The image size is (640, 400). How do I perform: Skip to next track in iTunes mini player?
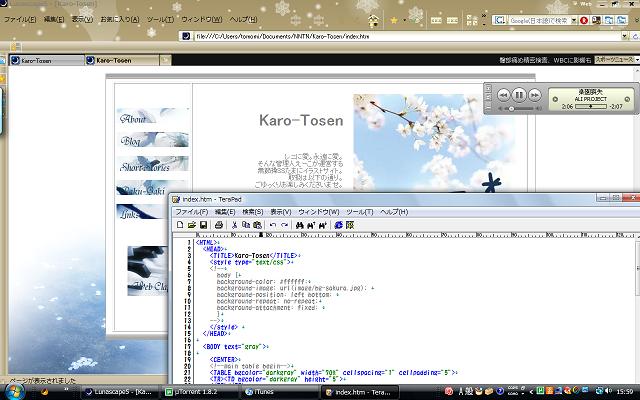coord(535,95)
